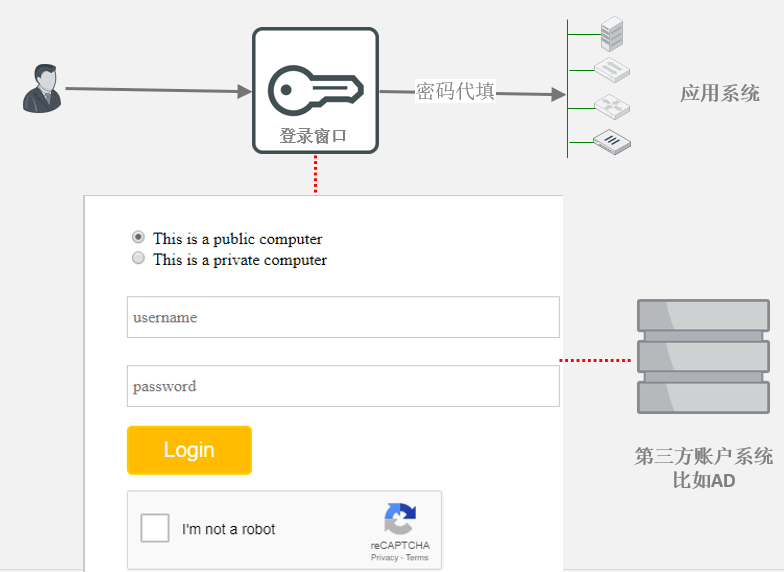
Task: Click the reCAPTCHA logo
Action: click(400, 520)
